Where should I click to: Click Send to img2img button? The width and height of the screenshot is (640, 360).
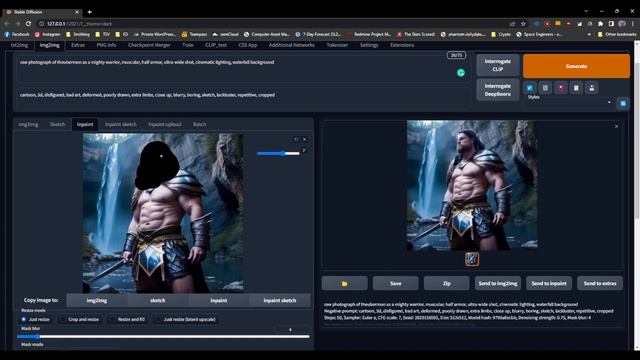(498, 283)
